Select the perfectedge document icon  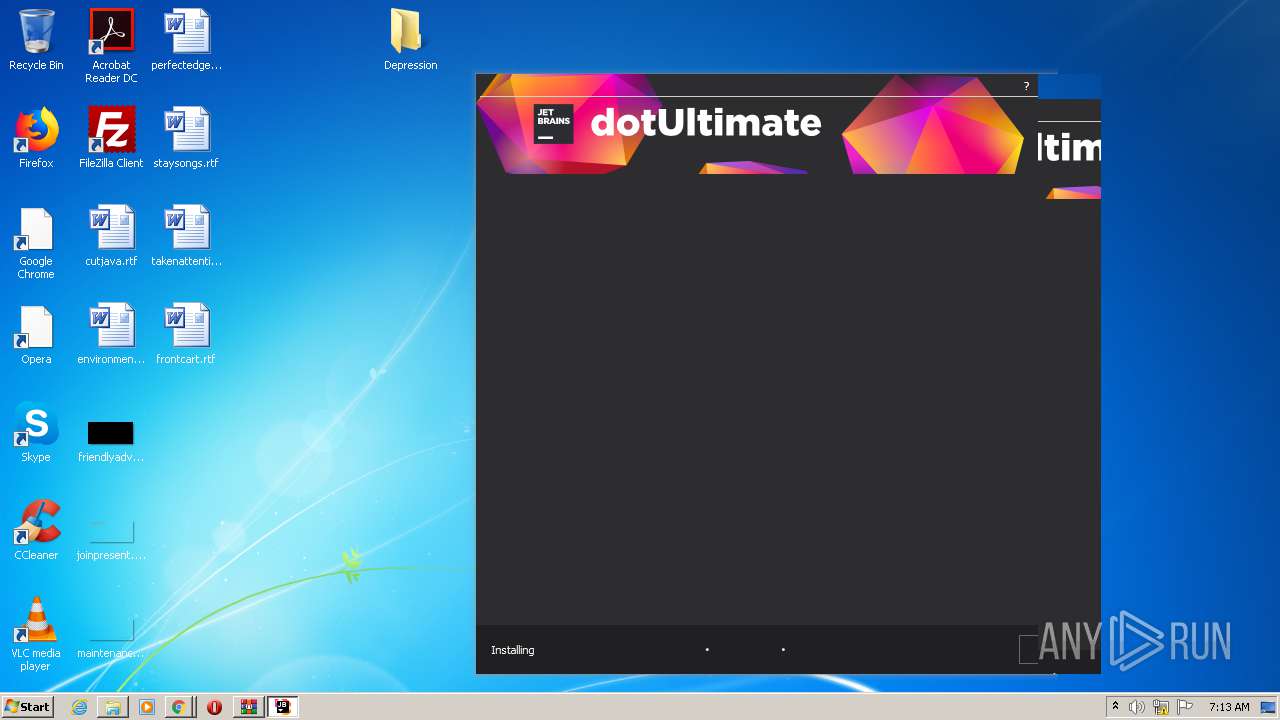pos(187,41)
